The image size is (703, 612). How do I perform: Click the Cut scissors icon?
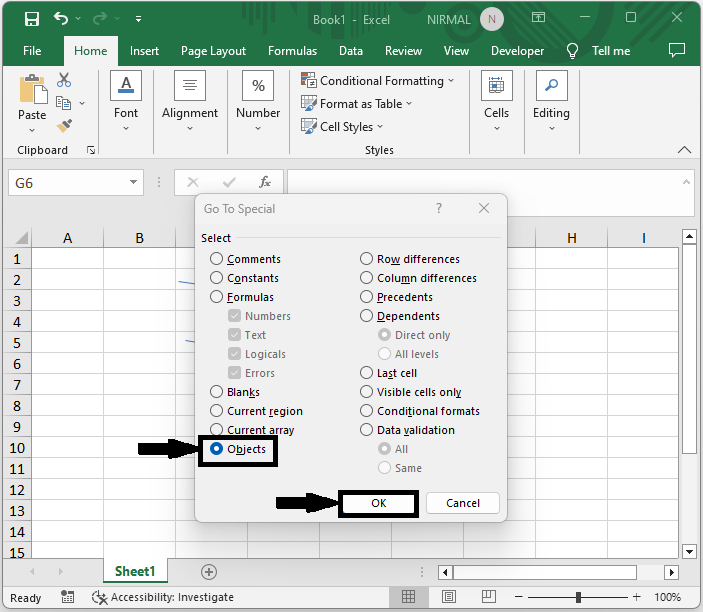64,80
